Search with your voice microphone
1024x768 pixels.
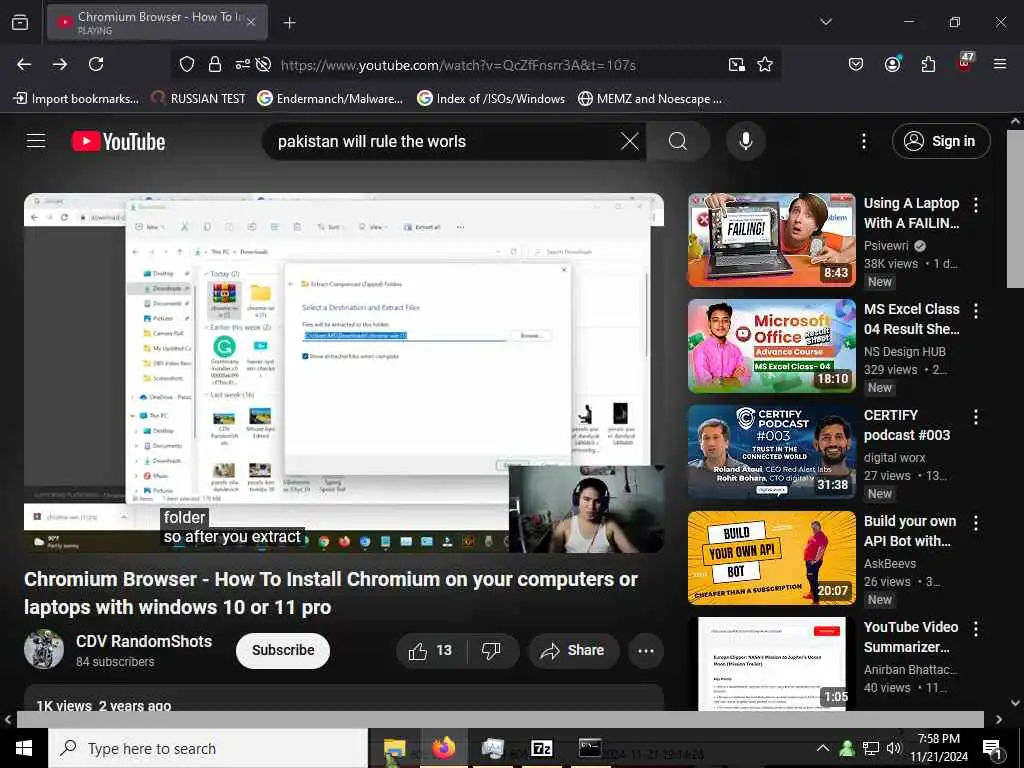coord(746,141)
